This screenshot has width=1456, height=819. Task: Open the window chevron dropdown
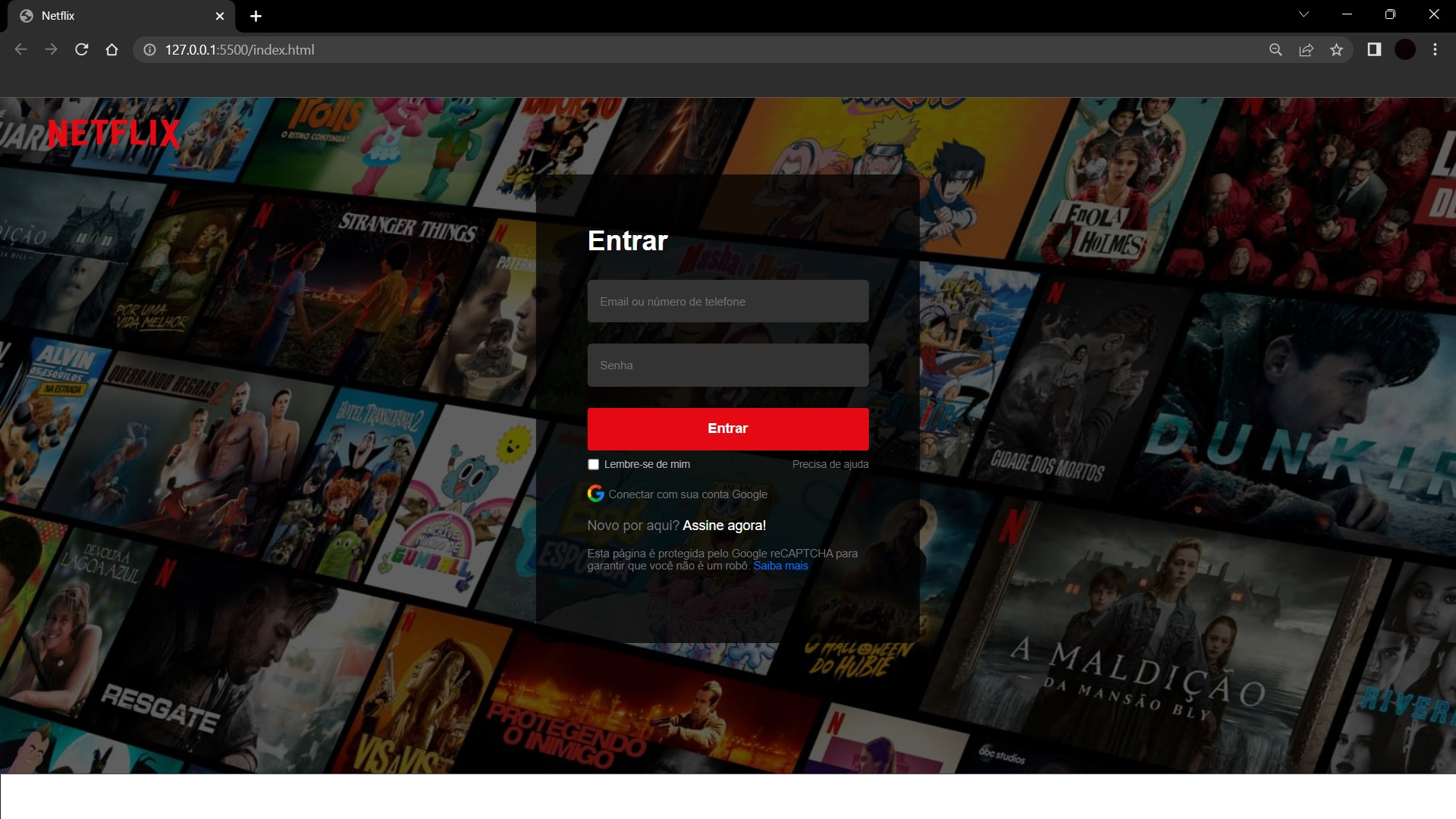(1304, 14)
